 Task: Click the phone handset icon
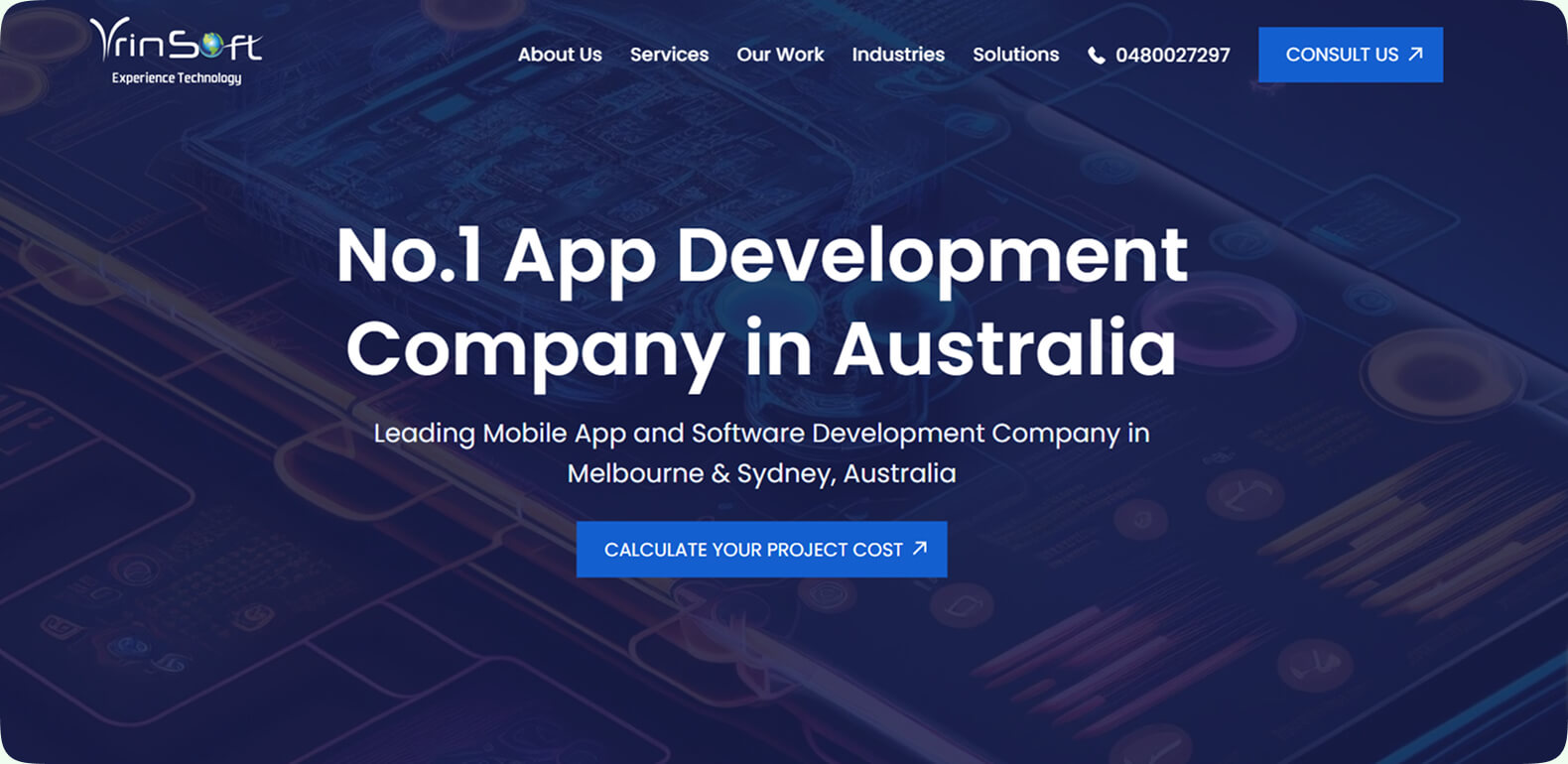coord(1097,56)
